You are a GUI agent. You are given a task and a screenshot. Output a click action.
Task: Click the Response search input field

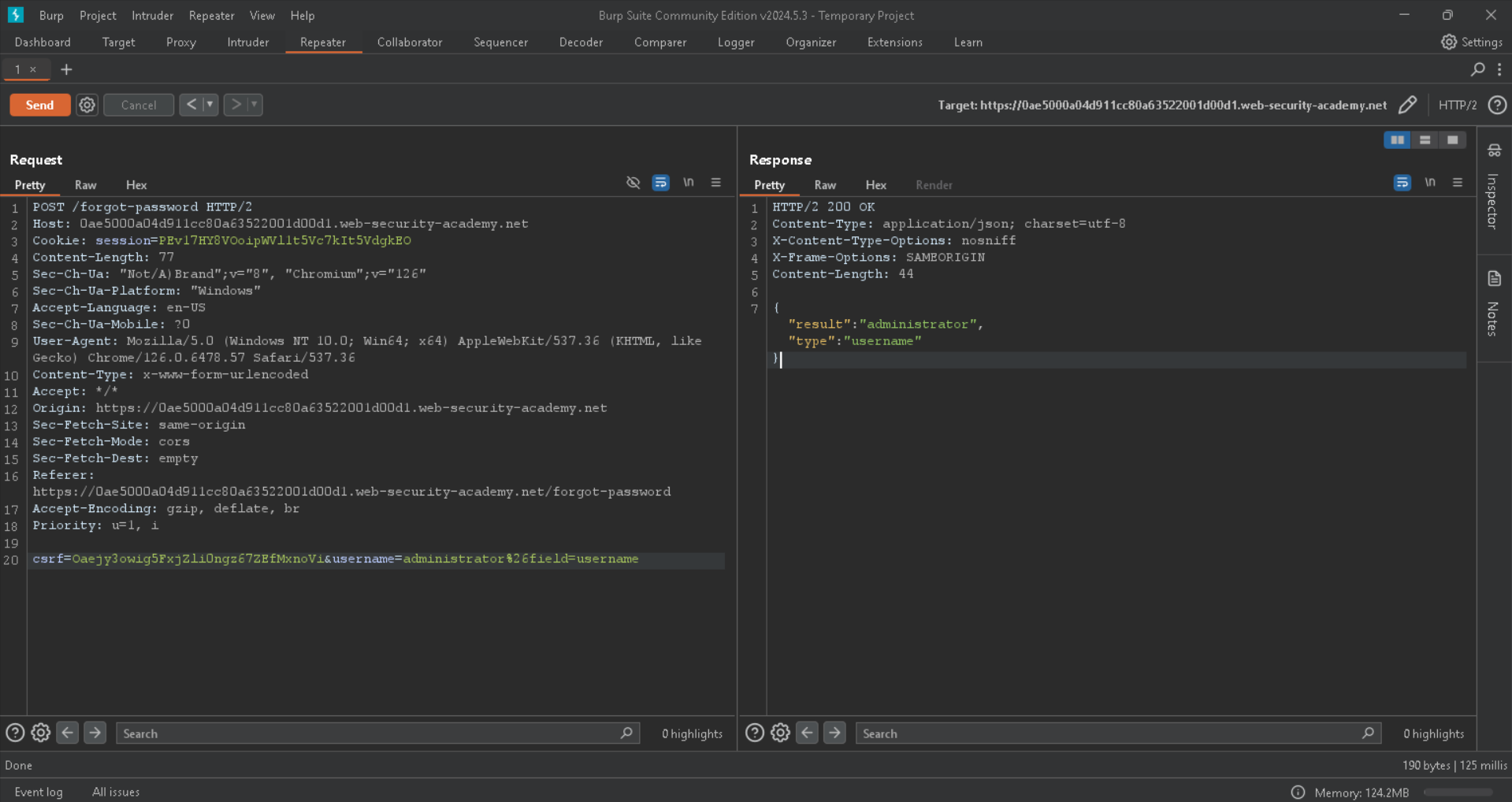tap(1107, 733)
